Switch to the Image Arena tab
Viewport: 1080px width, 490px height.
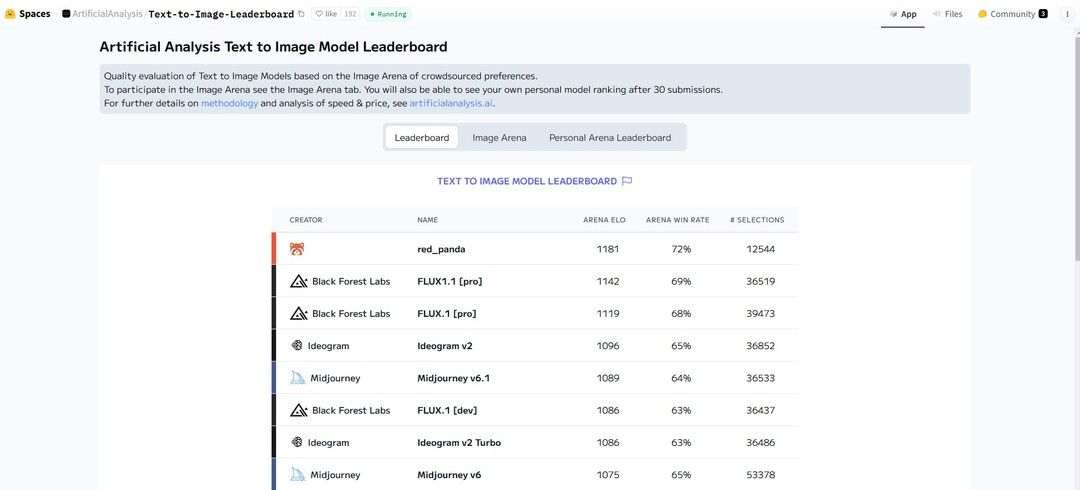pos(499,137)
